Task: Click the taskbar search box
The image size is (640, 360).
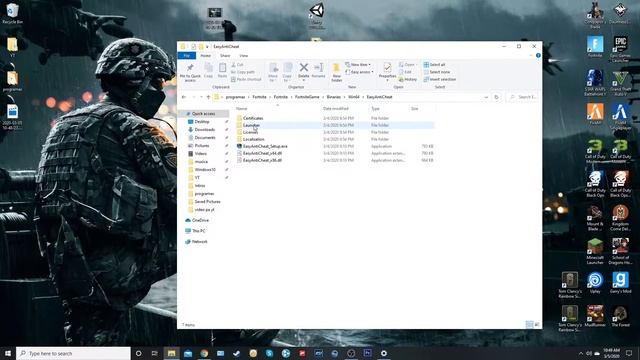Action: pos(73,353)
